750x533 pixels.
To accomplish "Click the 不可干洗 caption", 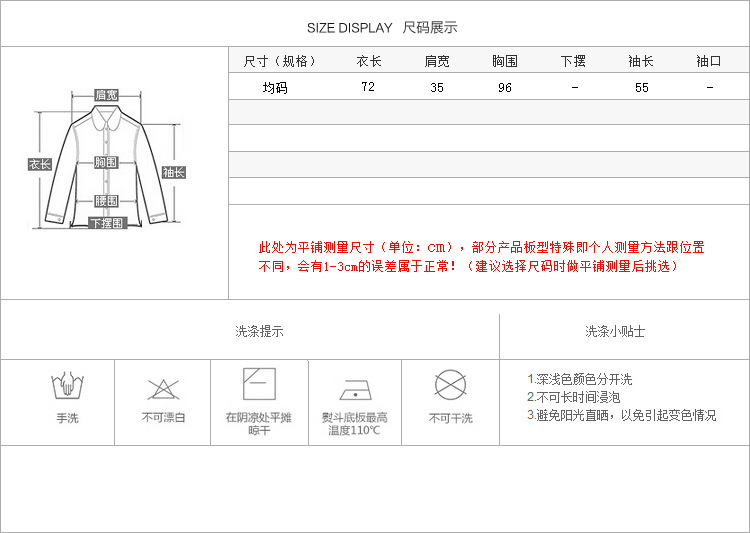I will [451, 418].
